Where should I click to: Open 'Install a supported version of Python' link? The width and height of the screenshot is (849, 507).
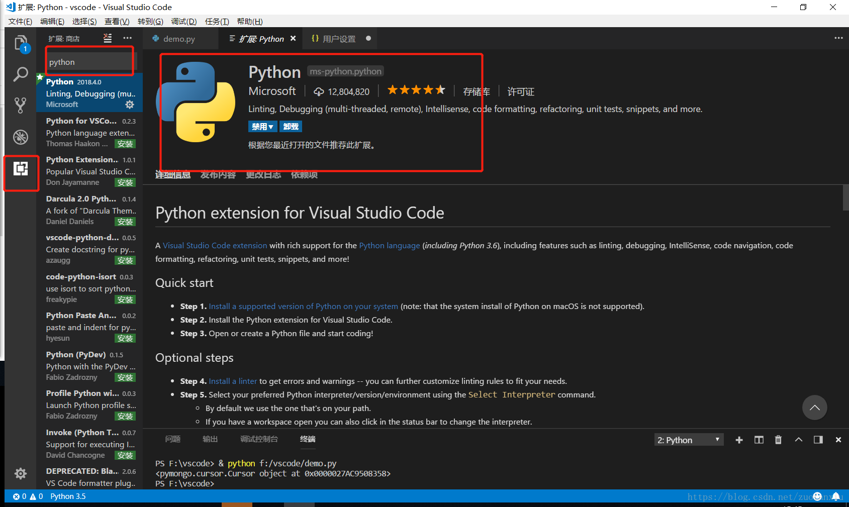pyautogui.click(x=303, y=306)
